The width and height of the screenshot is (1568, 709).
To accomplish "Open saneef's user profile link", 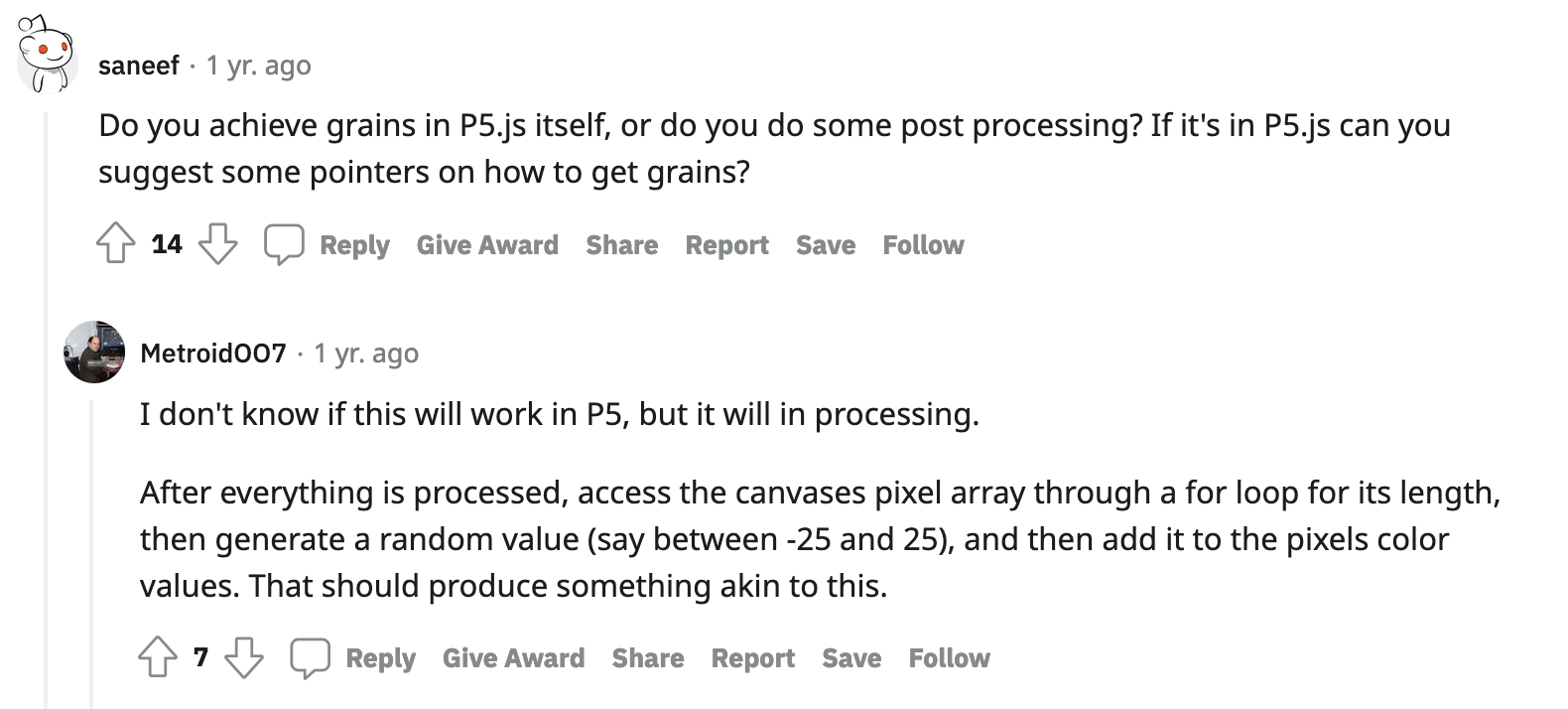I will [x=139, y=66].
